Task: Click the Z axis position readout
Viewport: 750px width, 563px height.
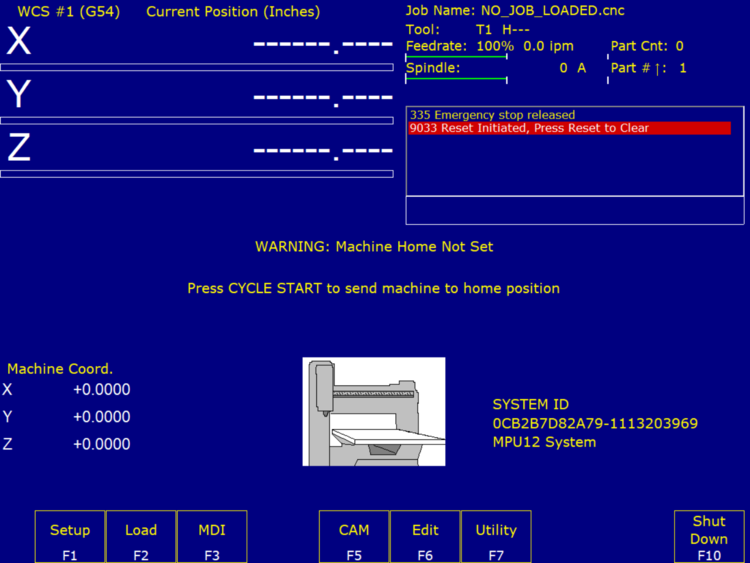Action: pos(322,151)
